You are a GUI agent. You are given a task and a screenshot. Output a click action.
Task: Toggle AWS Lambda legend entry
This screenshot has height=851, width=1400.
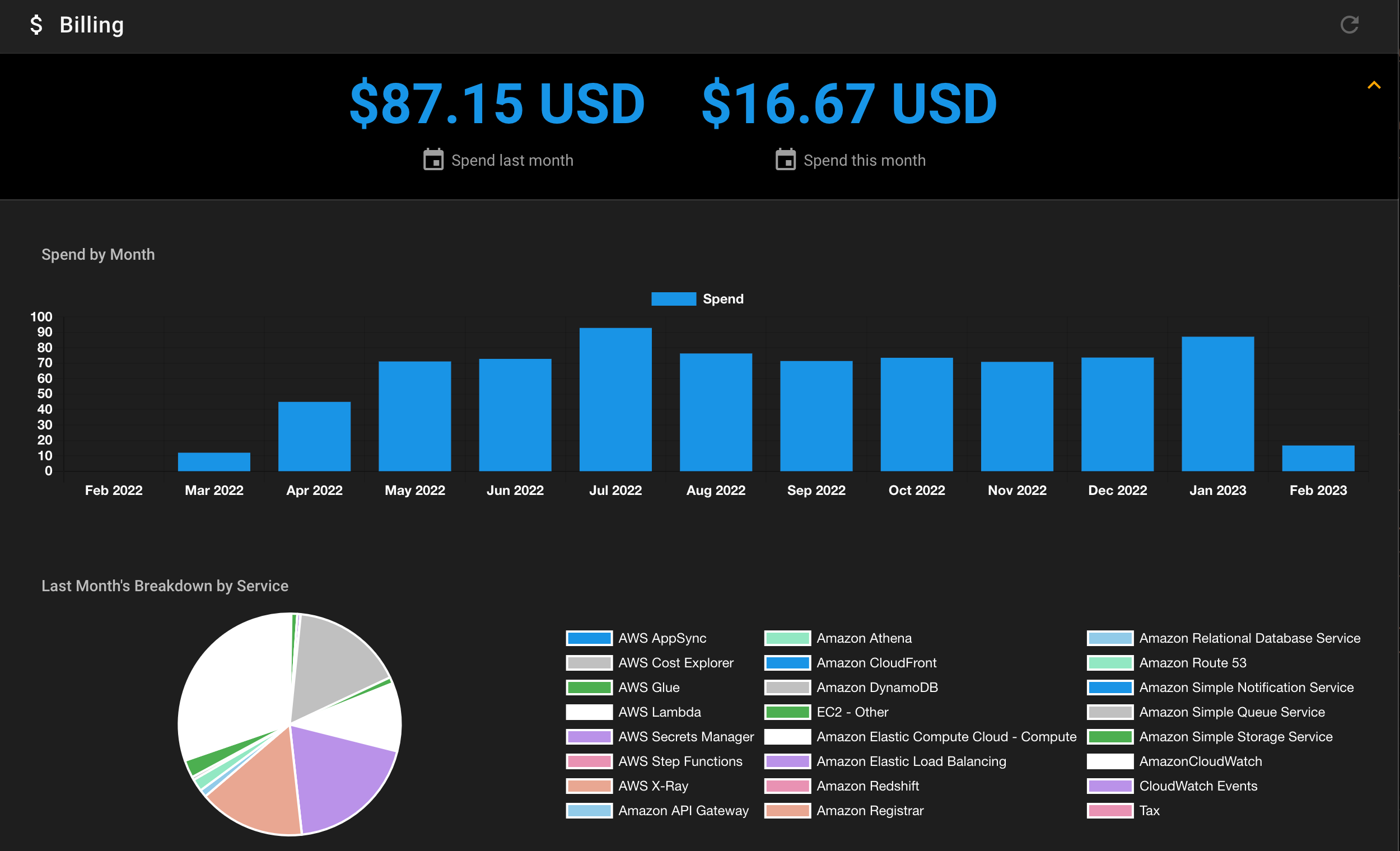pyautogui.click(x=633, y=712)
